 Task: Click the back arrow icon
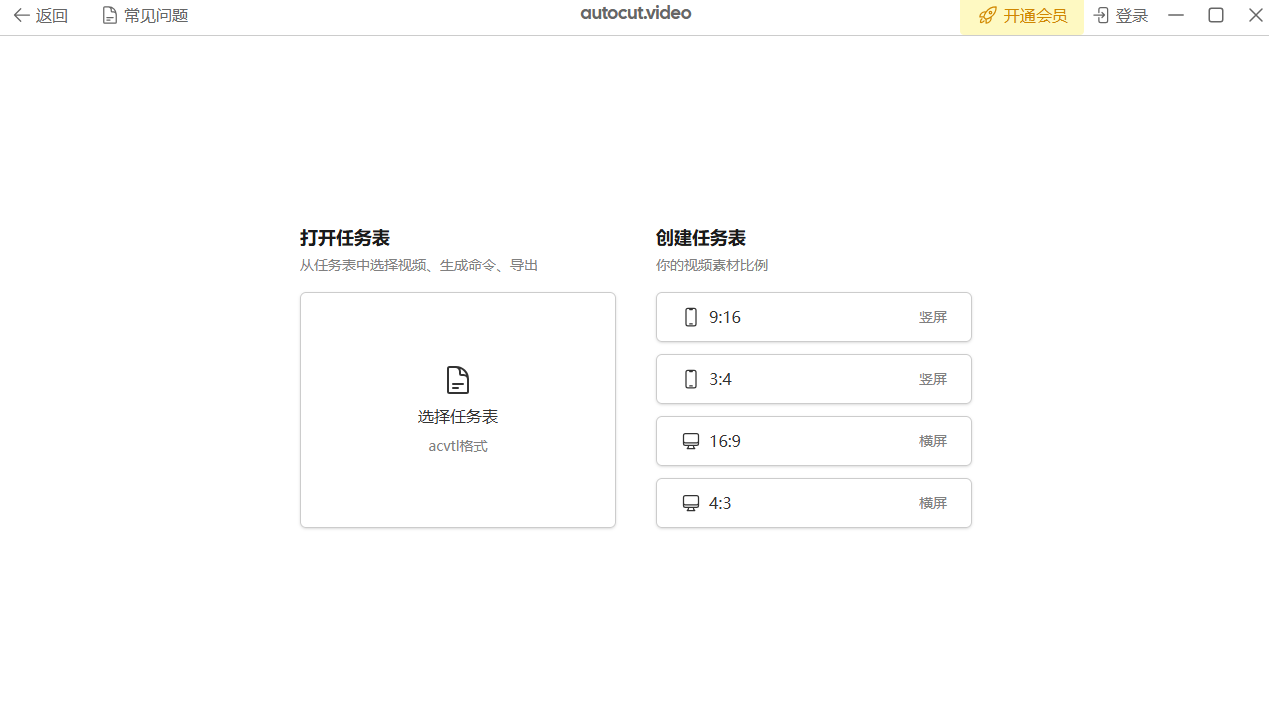point(20,16)
